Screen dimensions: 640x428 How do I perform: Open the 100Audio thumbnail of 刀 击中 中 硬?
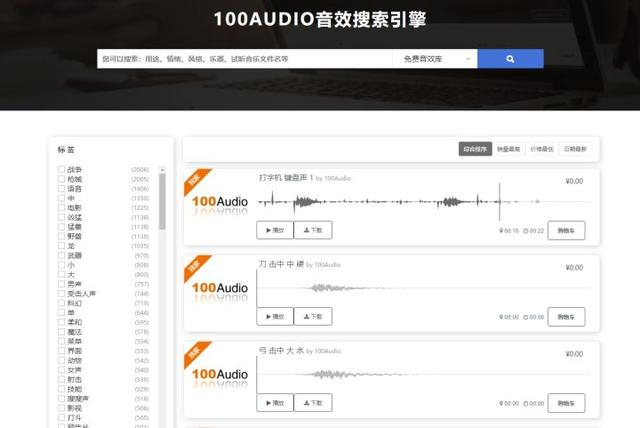pos(220,292)
